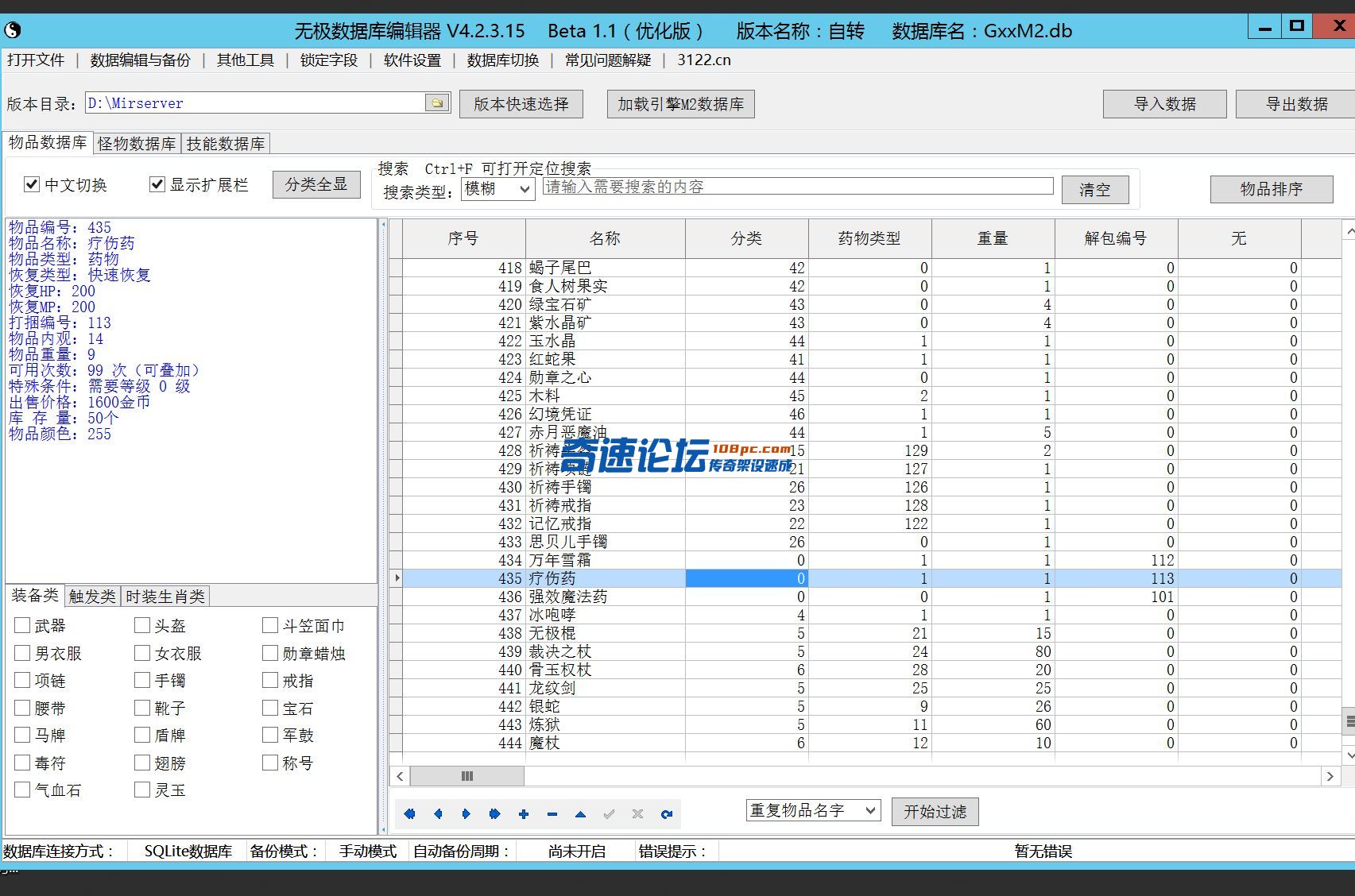
Task: Check the 气血石 checkbox
Action: [x=22, y=790]
